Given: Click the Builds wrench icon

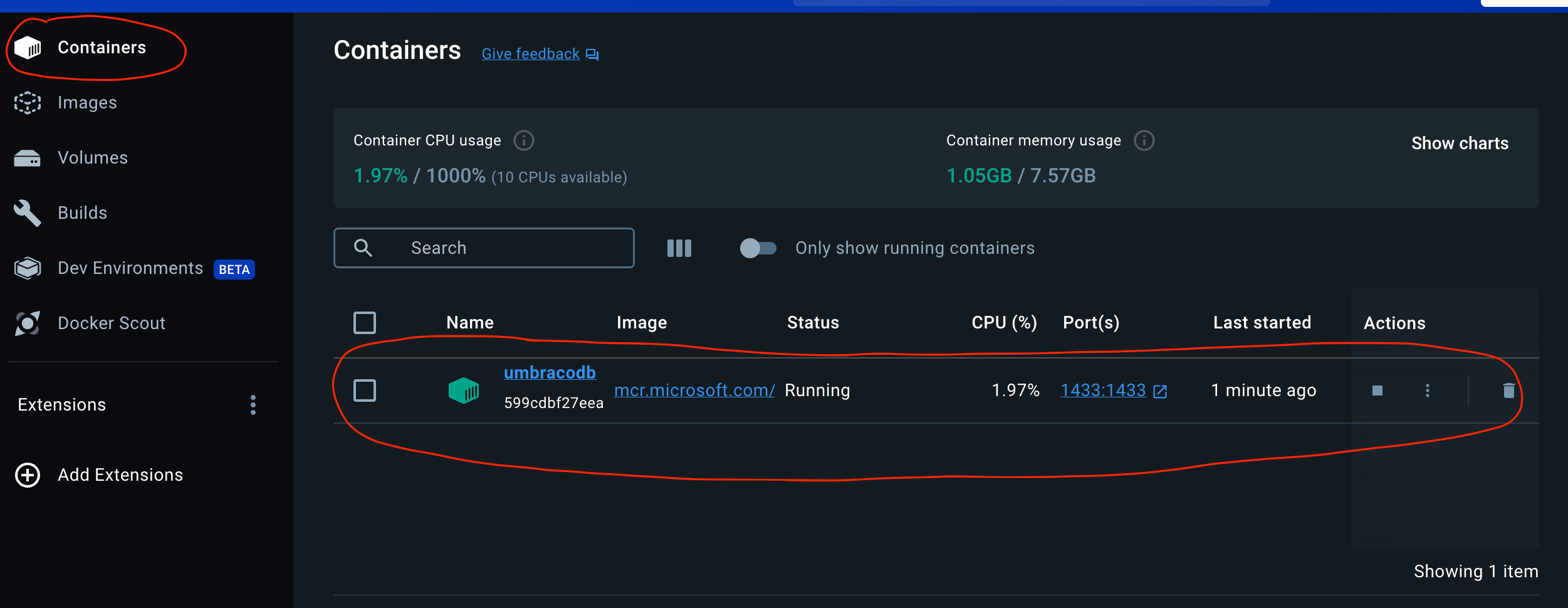Looking at the screenshot, I should 28,213.
